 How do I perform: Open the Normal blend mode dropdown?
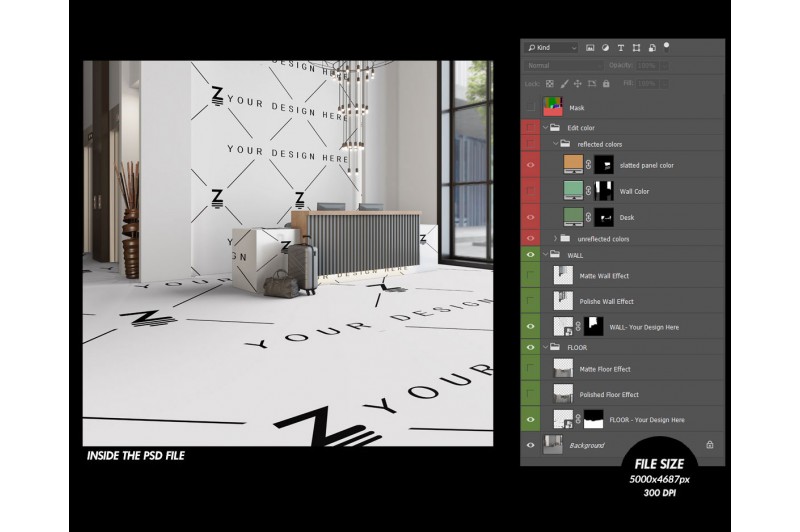click(x=564, y=65)
